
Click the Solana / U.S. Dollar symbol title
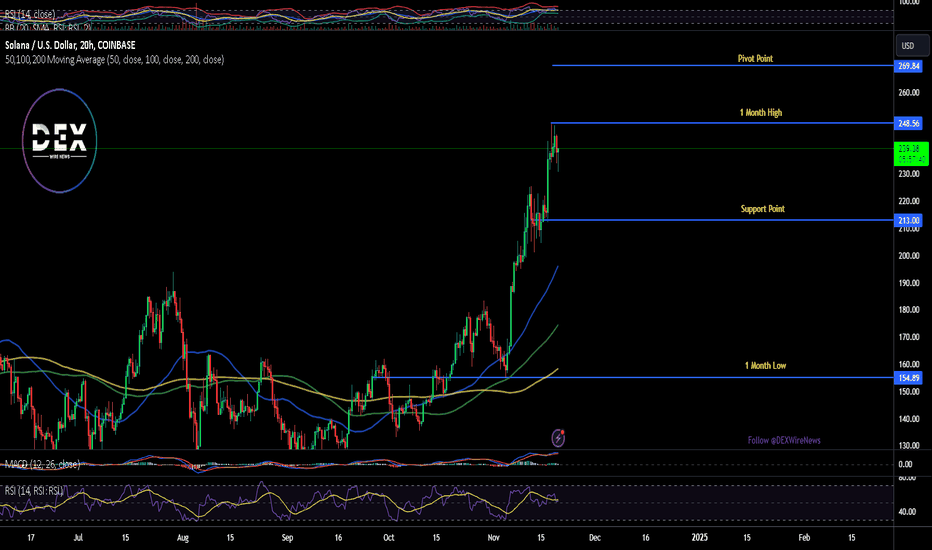(70, 45)
